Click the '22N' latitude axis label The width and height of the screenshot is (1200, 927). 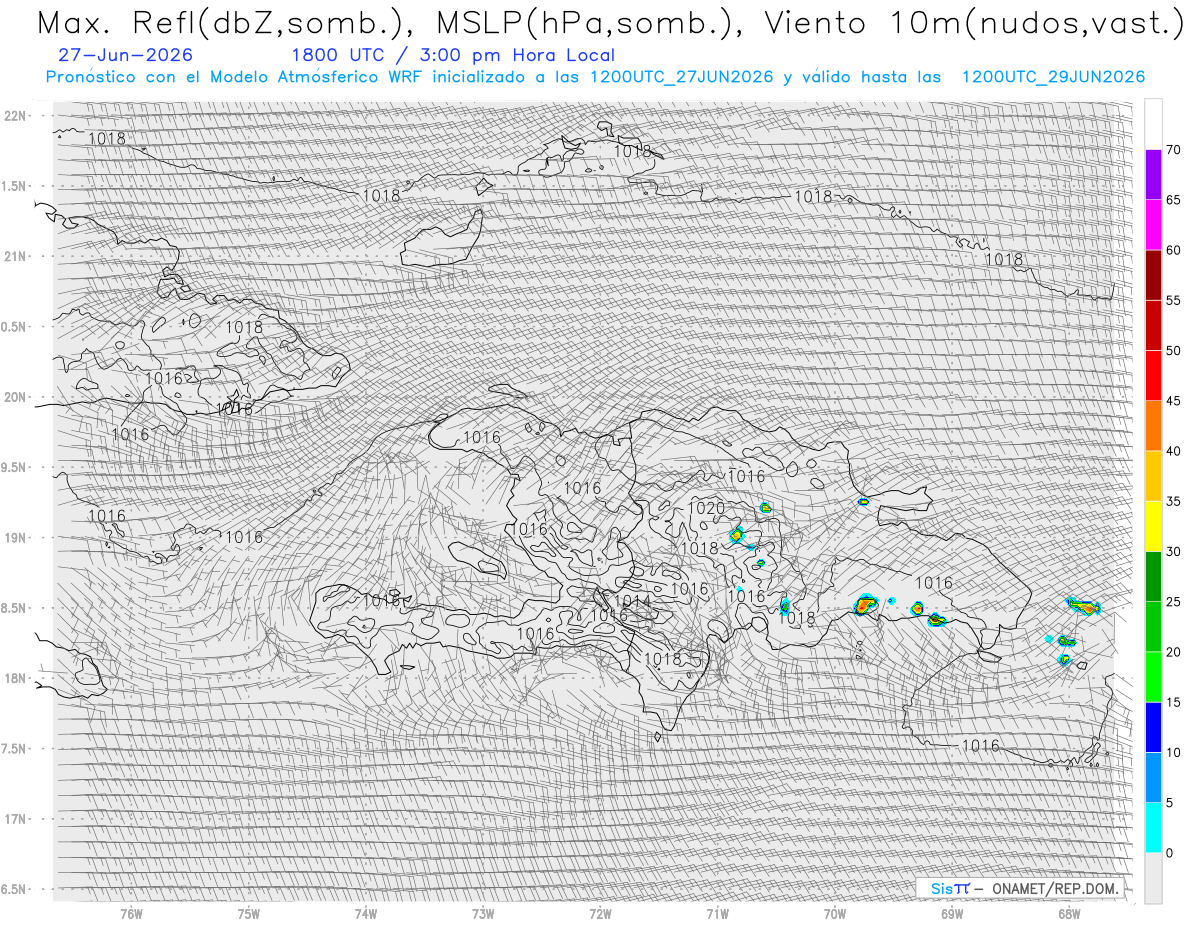[16, 115]
